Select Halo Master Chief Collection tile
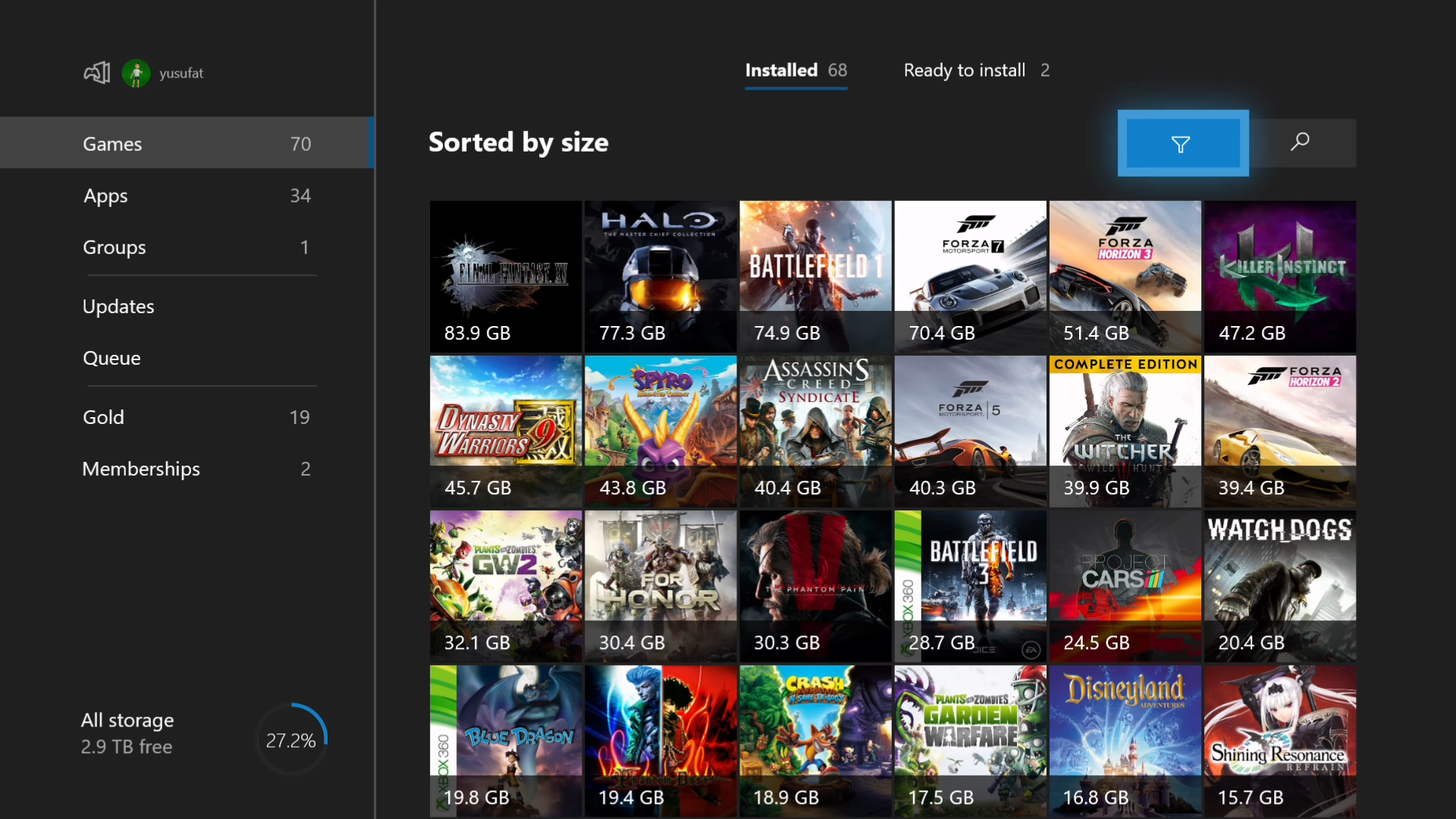1456x819 pixels. (x=661, y=277)
